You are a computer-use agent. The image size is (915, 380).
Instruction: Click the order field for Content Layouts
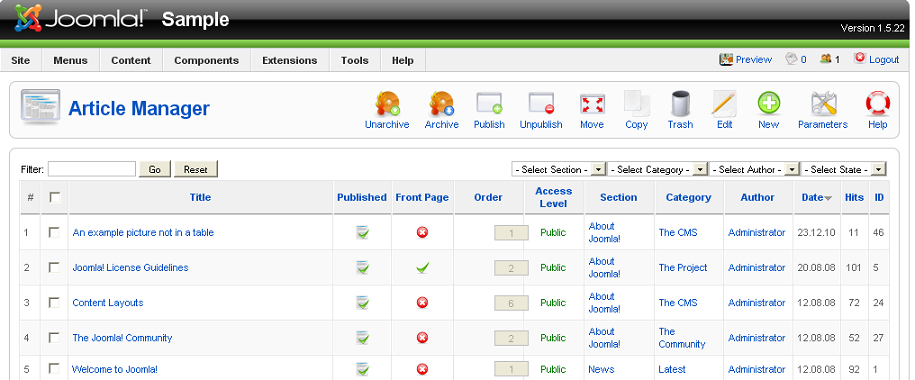coord(511,303)
